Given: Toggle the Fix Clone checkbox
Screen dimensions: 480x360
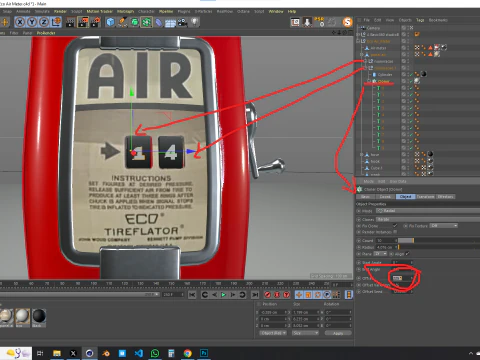Looking at the screenshot, I should (x=395, y=226).
